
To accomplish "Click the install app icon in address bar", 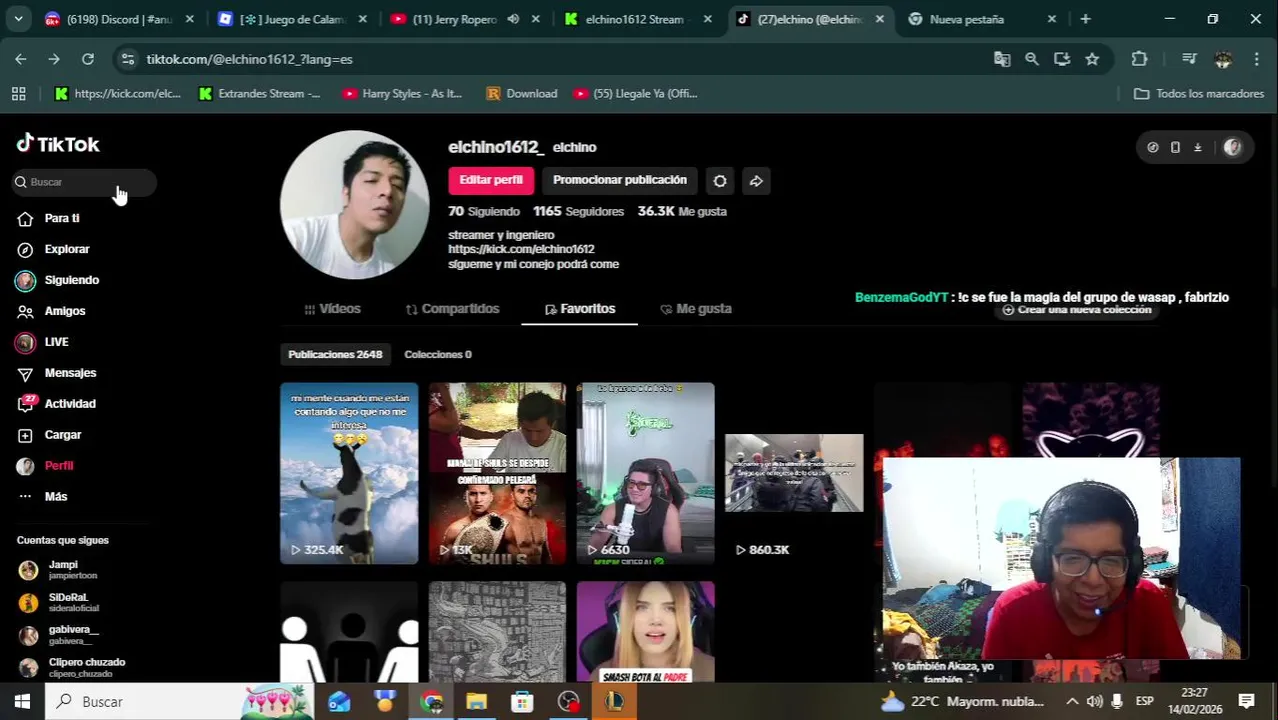I will click(x=1062, y=59).
